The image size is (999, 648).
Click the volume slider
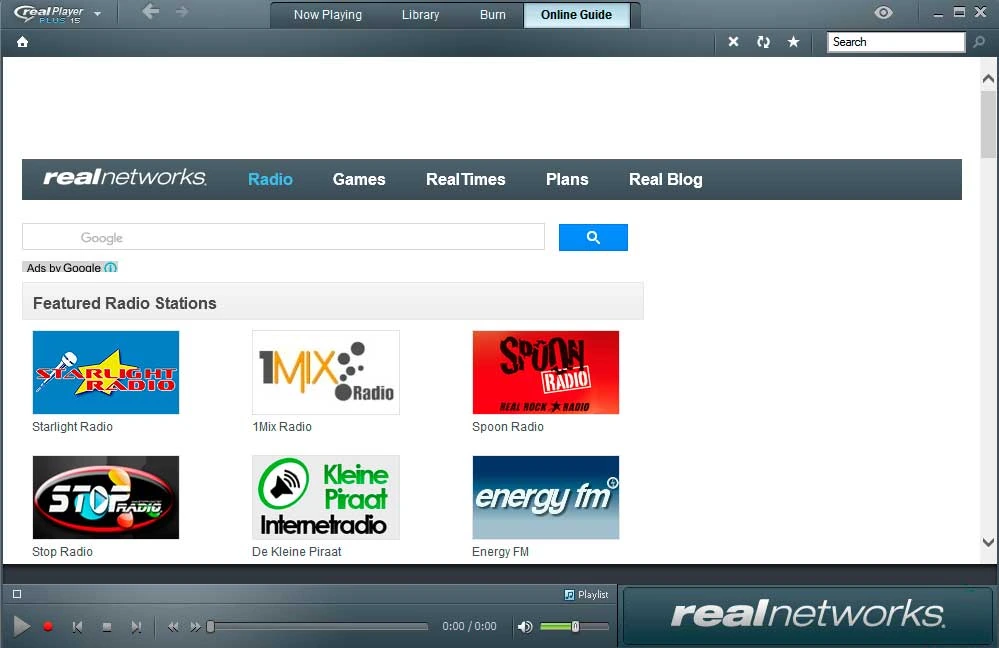[x=574, y=627]
